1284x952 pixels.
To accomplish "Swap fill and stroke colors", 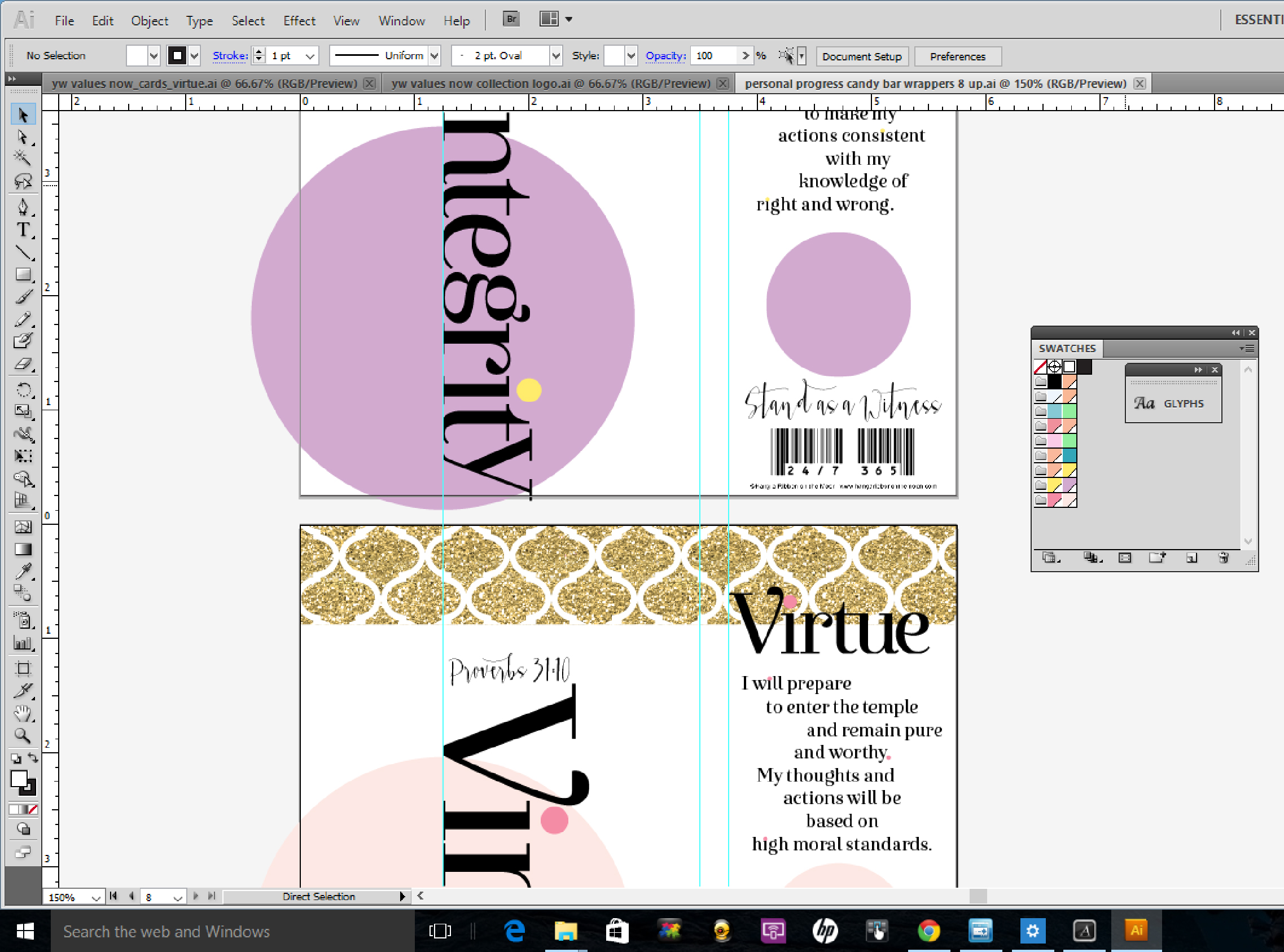I will pos(33,758).
